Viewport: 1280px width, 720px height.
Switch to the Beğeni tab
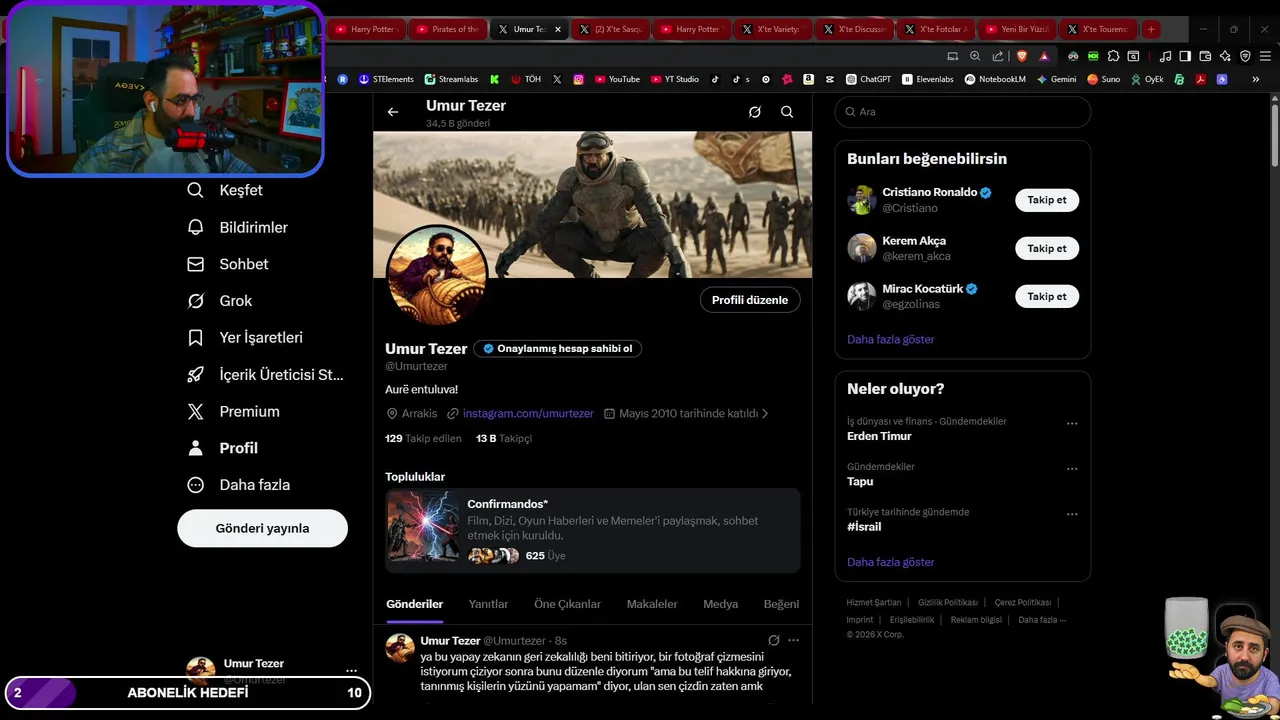781,604
